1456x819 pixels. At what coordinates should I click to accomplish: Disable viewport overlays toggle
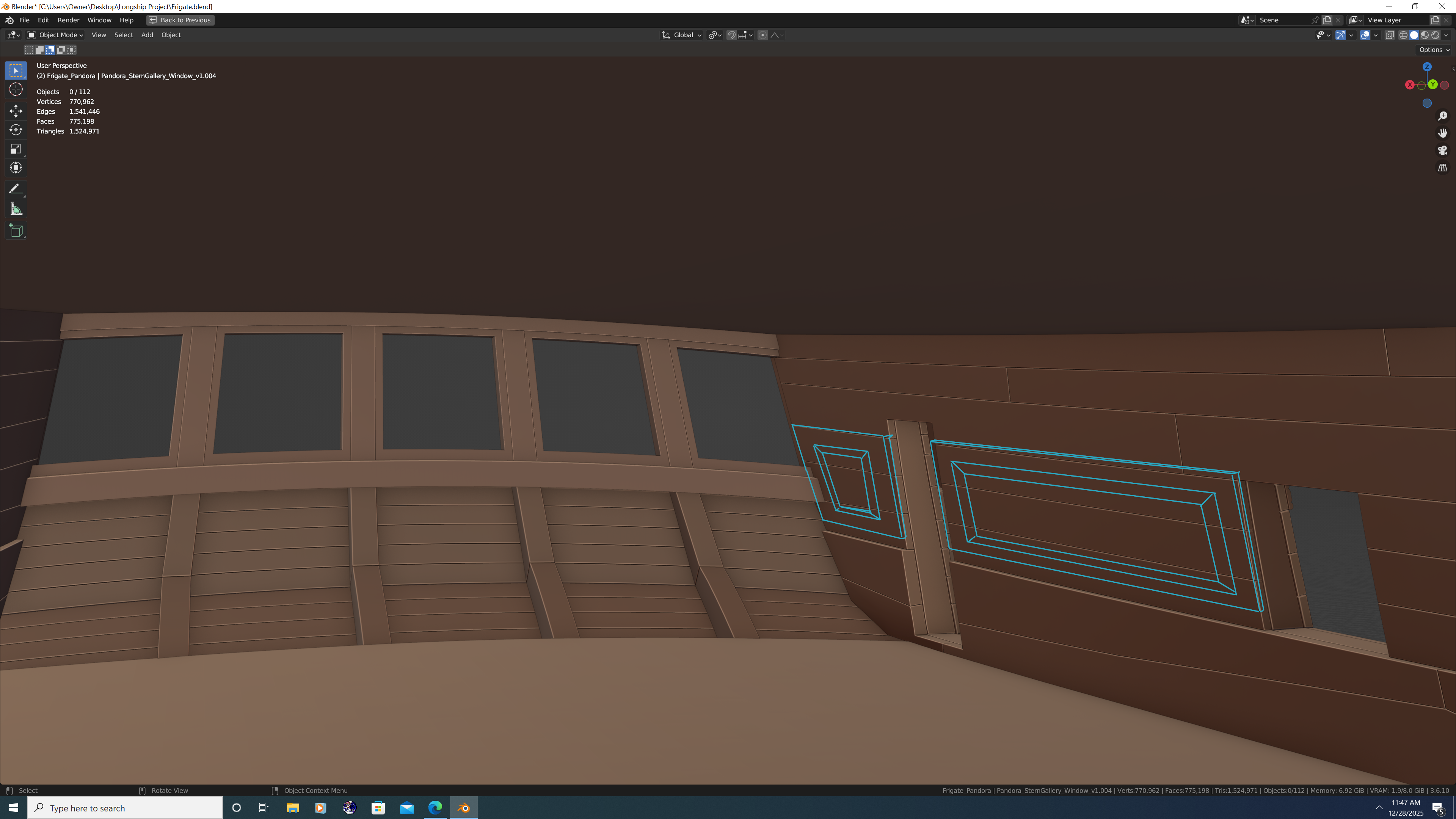(1365, 35)
